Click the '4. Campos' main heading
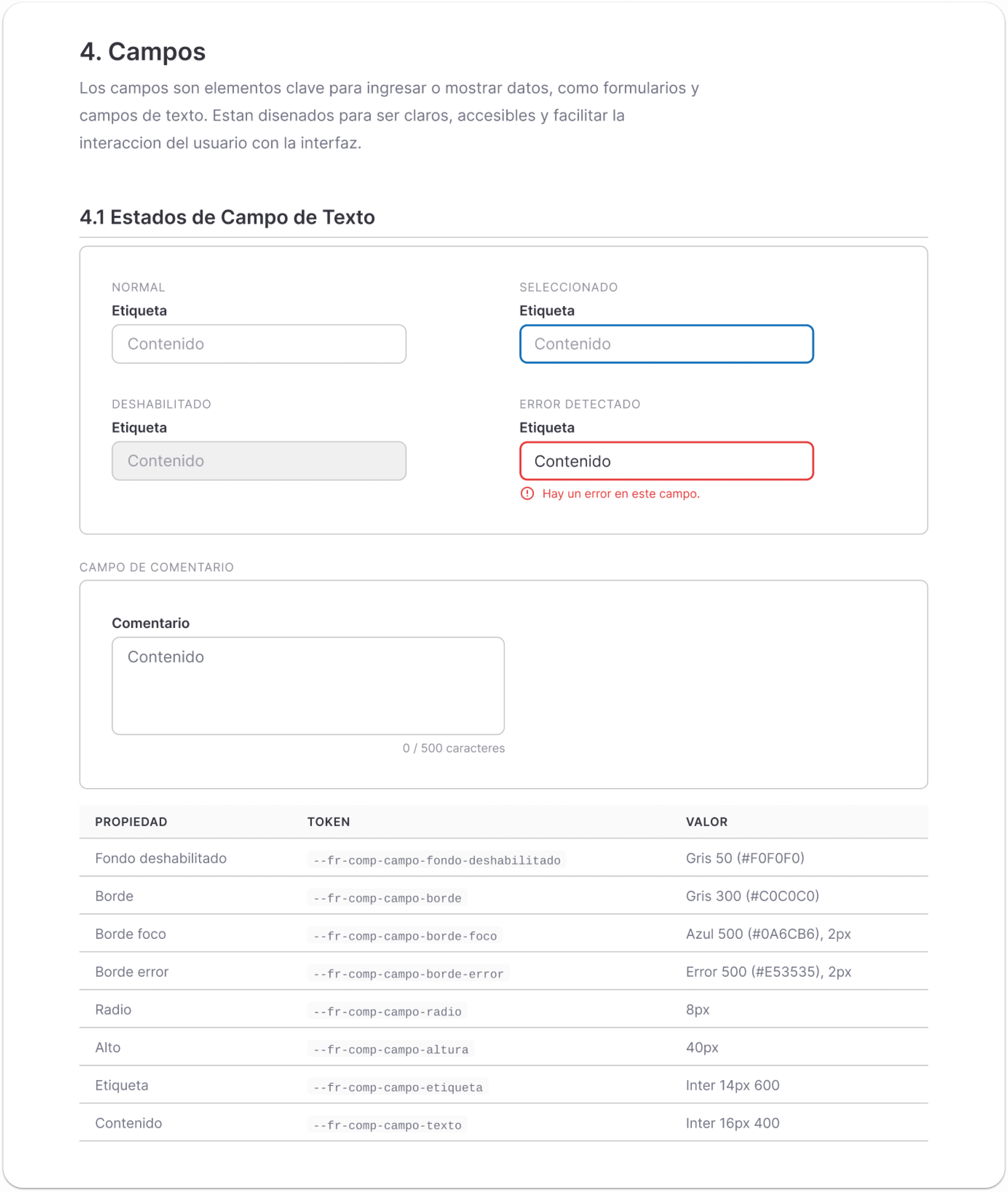This screenshot has width=1008, height=1192. 142,52
